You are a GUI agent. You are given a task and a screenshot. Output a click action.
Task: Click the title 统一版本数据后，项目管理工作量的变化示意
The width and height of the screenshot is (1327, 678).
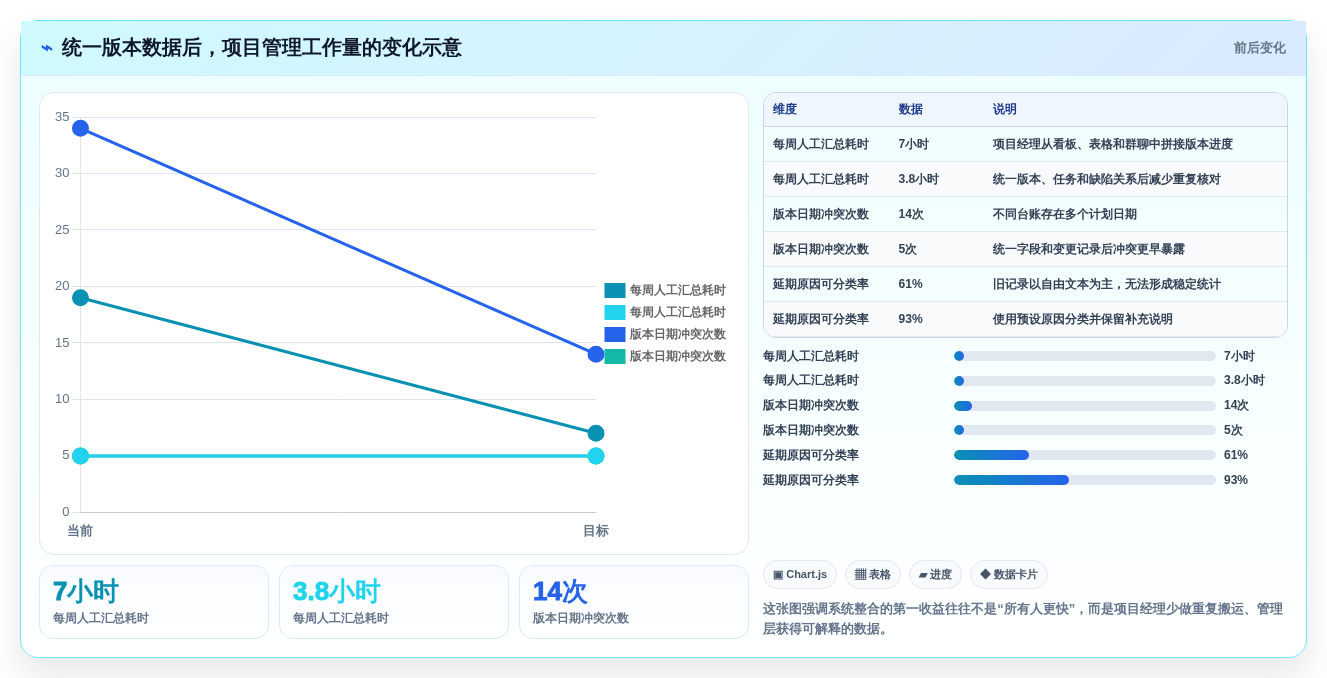click(261, 48)
